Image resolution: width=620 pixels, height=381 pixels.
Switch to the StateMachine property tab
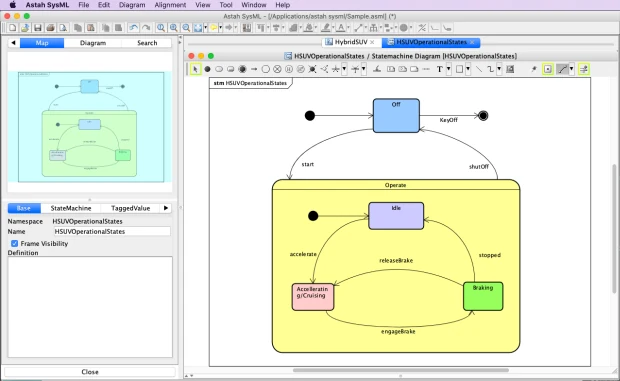click(x=71, y=208)
